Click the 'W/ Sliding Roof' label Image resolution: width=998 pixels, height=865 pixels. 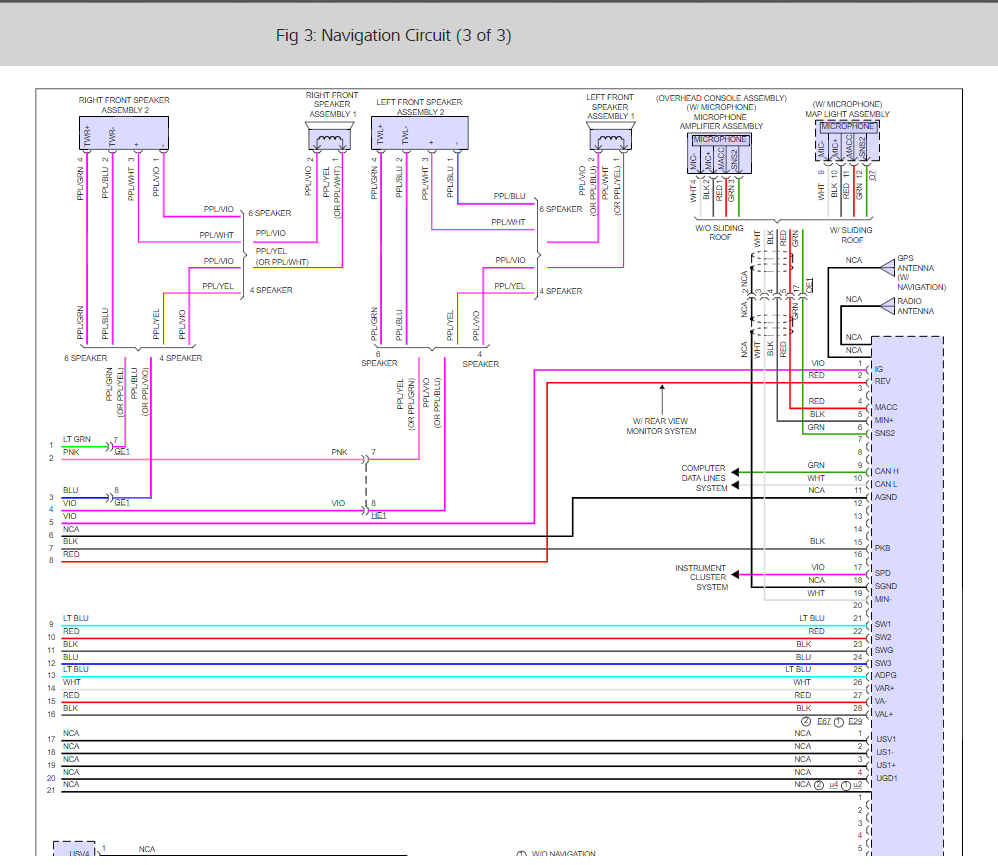pos(852,235)
